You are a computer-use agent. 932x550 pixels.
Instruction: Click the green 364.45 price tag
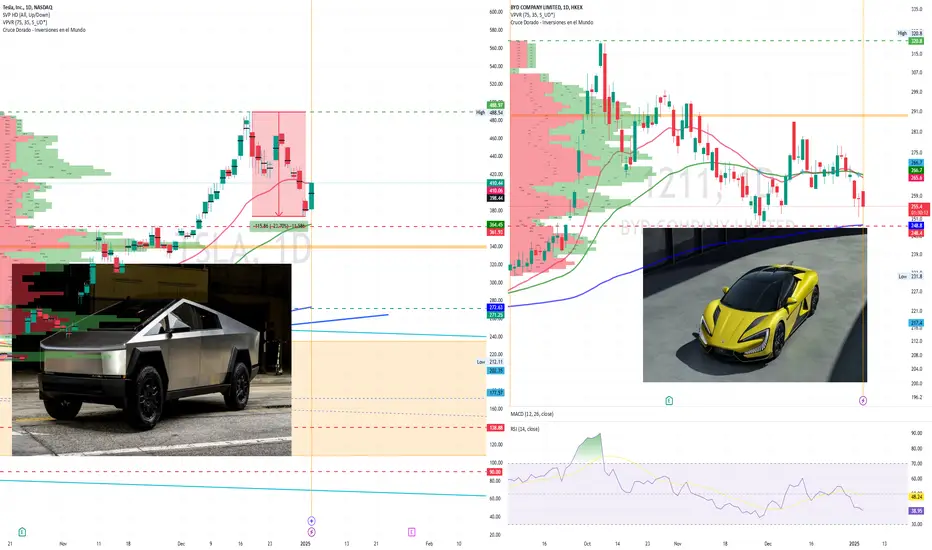click(496, 225)
